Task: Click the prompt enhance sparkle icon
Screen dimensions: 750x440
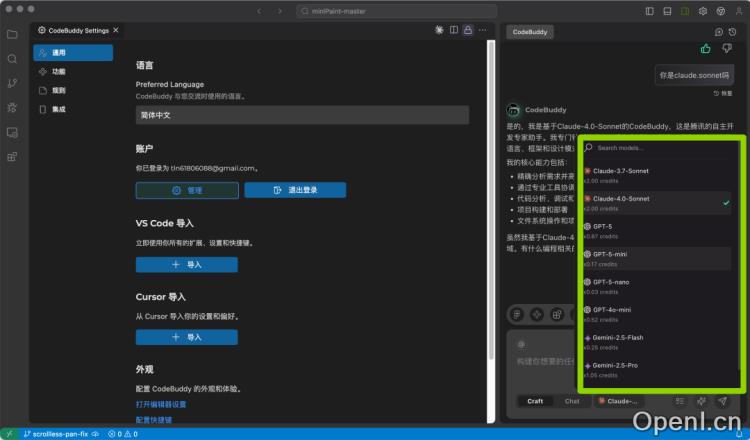Action: (701, 401)
